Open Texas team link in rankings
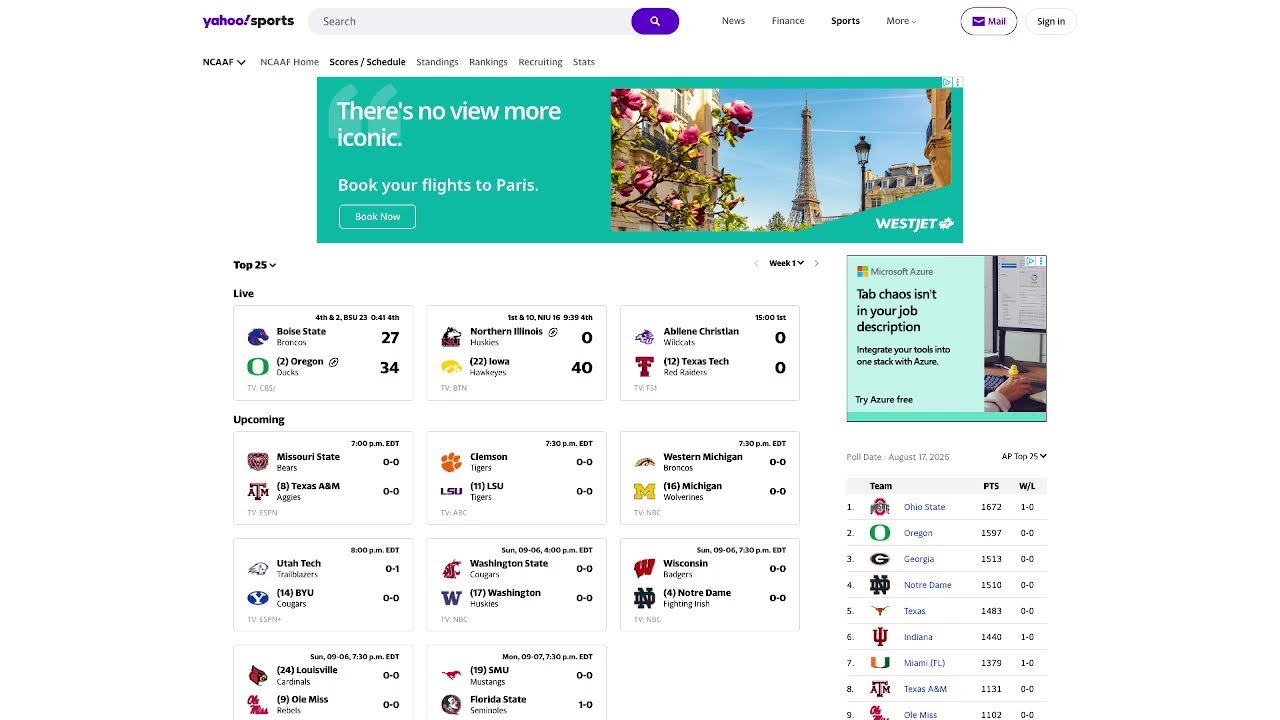Screen dimensions: 1280x720 click(914, 611)
